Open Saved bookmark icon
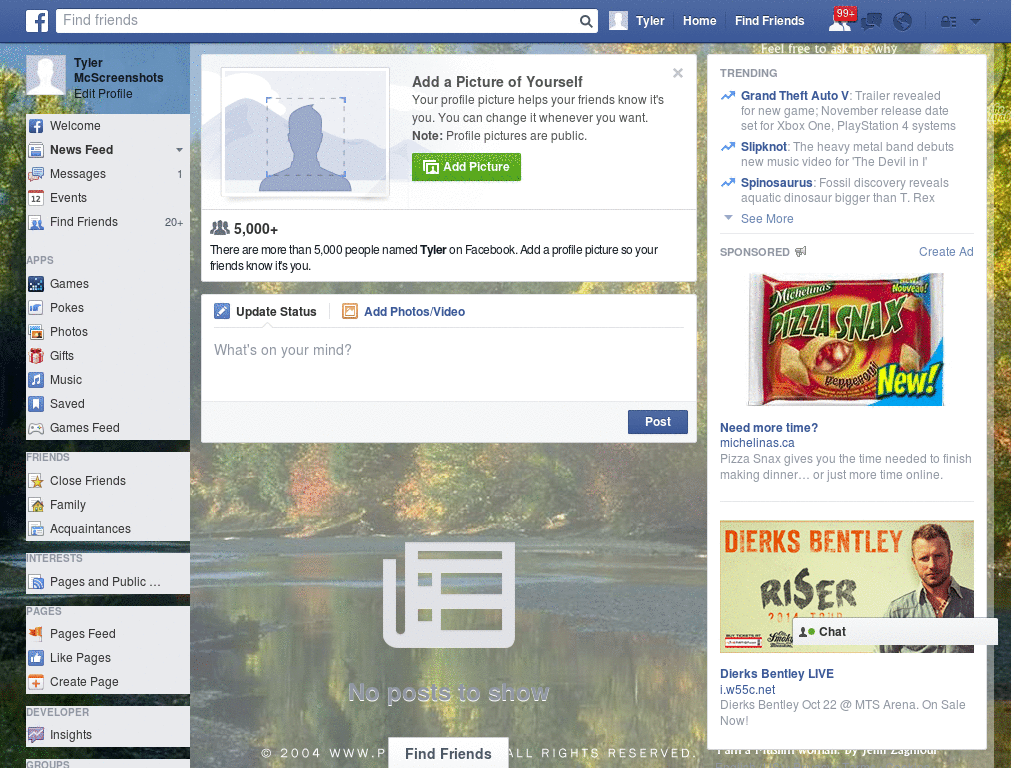The height and width of the screenshot is (768, 1024). click(x=37, y=404)
